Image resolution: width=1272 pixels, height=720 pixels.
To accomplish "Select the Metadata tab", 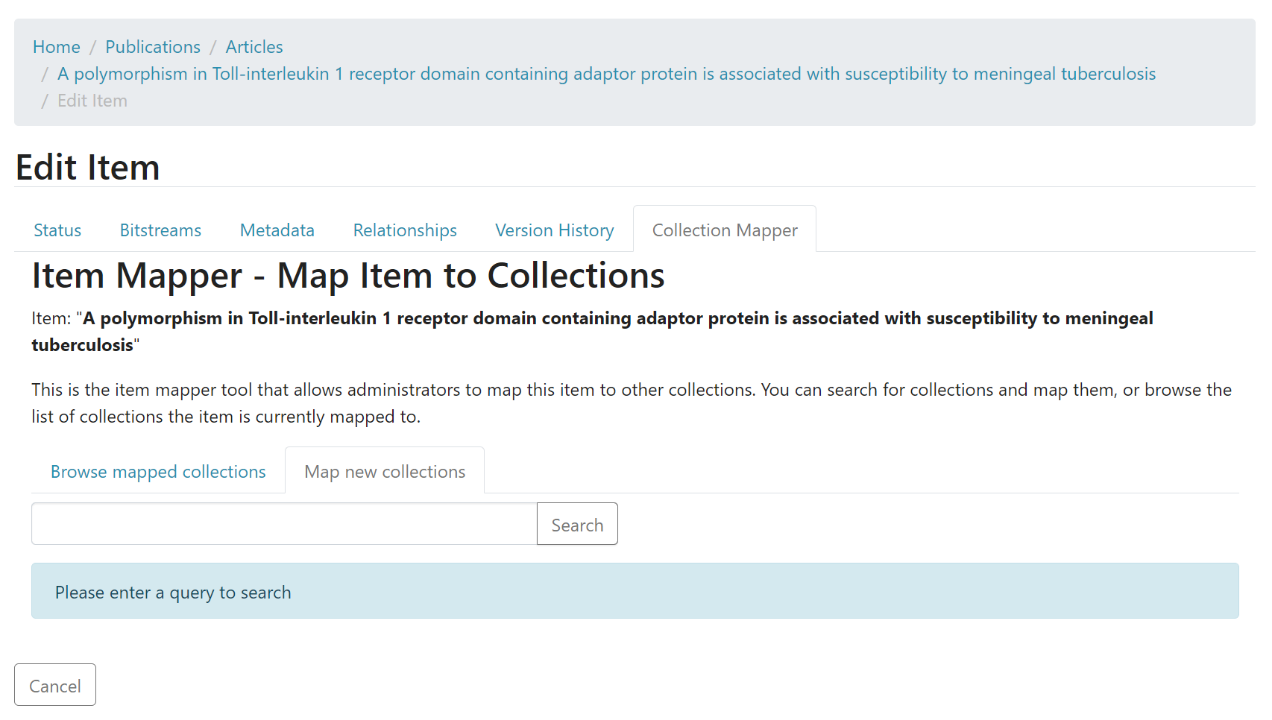I will pos(277,230).
